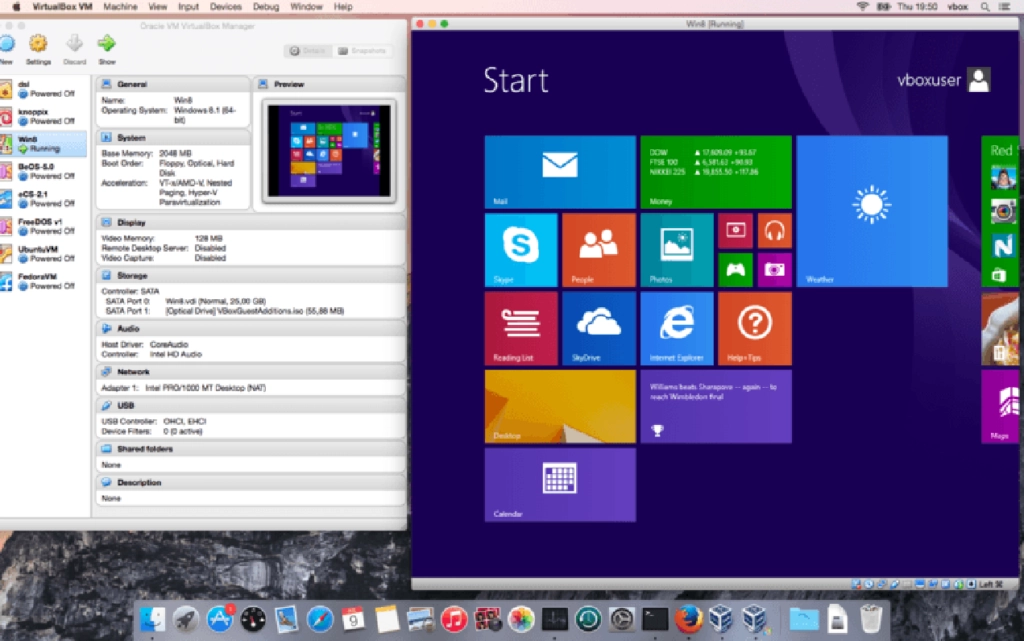Collapse the Storage section header
Image resolution: width=1024 pixels, height=641 pixels.
pos(132,275)
